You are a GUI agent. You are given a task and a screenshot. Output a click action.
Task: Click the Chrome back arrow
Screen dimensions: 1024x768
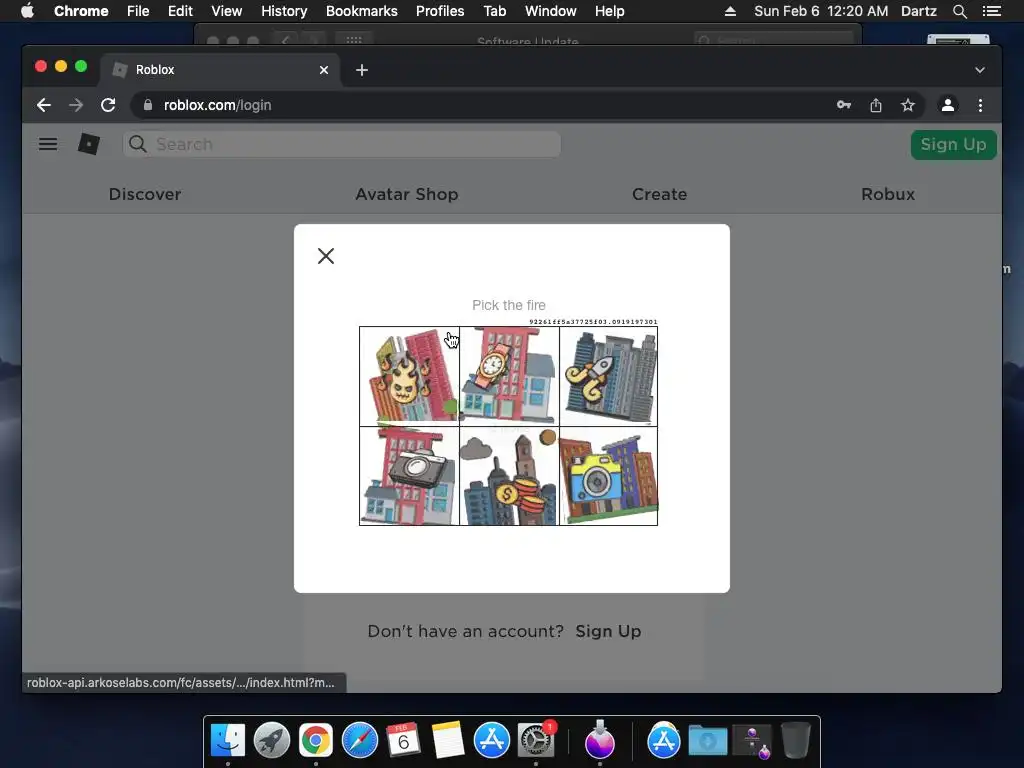[x=44, y=105]
